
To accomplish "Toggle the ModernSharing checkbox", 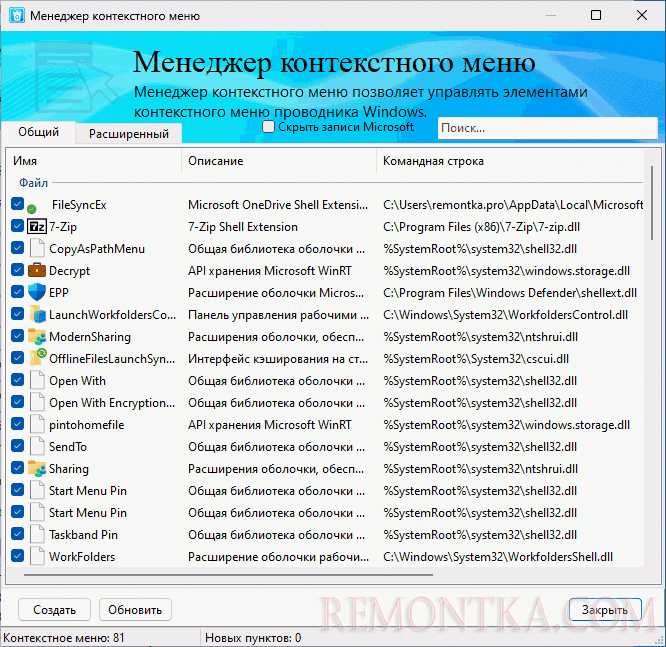I will point(17,336).
